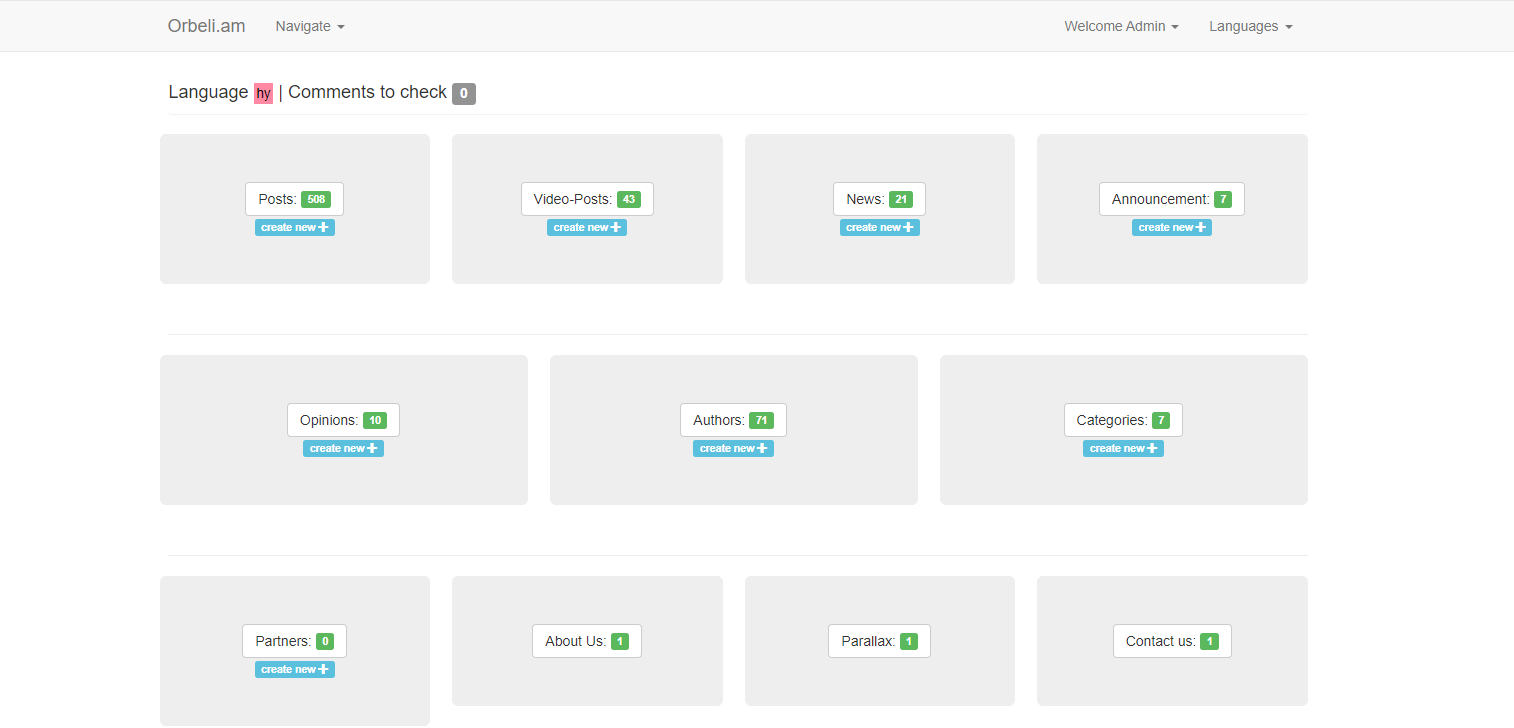The width and height of the screenshot is (1514, 728).
Task: Click the plus icon under News
Action: tap(908, 227)
